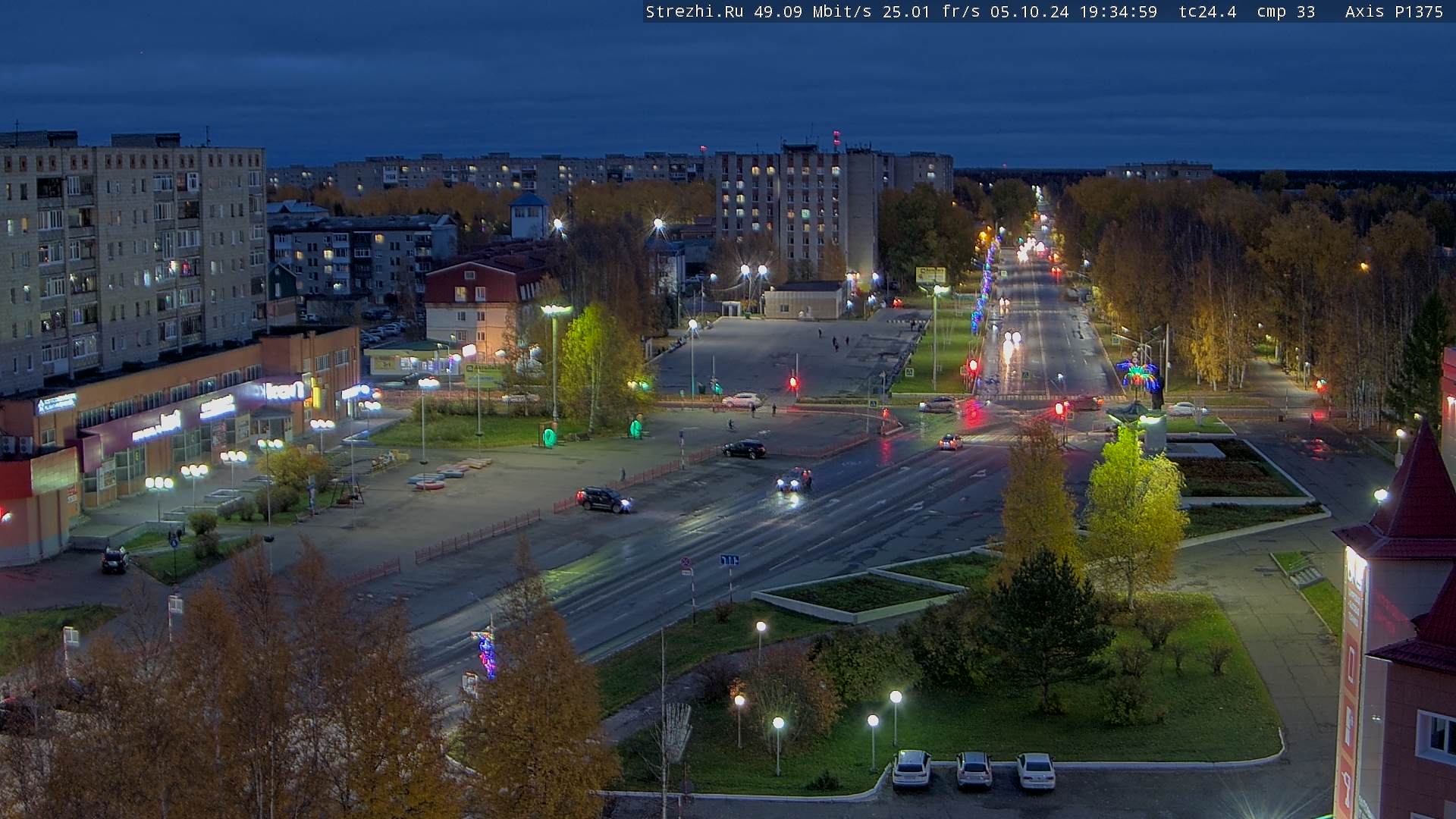Click the Strezhi.Ru overlay text
1456x819 pixels.
point(695,11)
